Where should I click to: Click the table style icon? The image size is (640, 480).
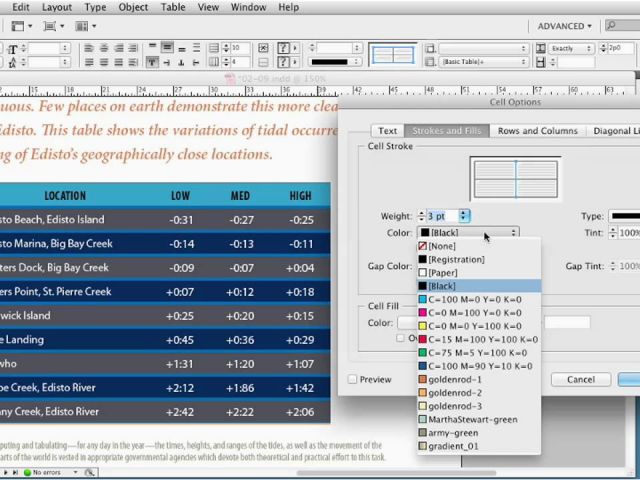(429, 62)
